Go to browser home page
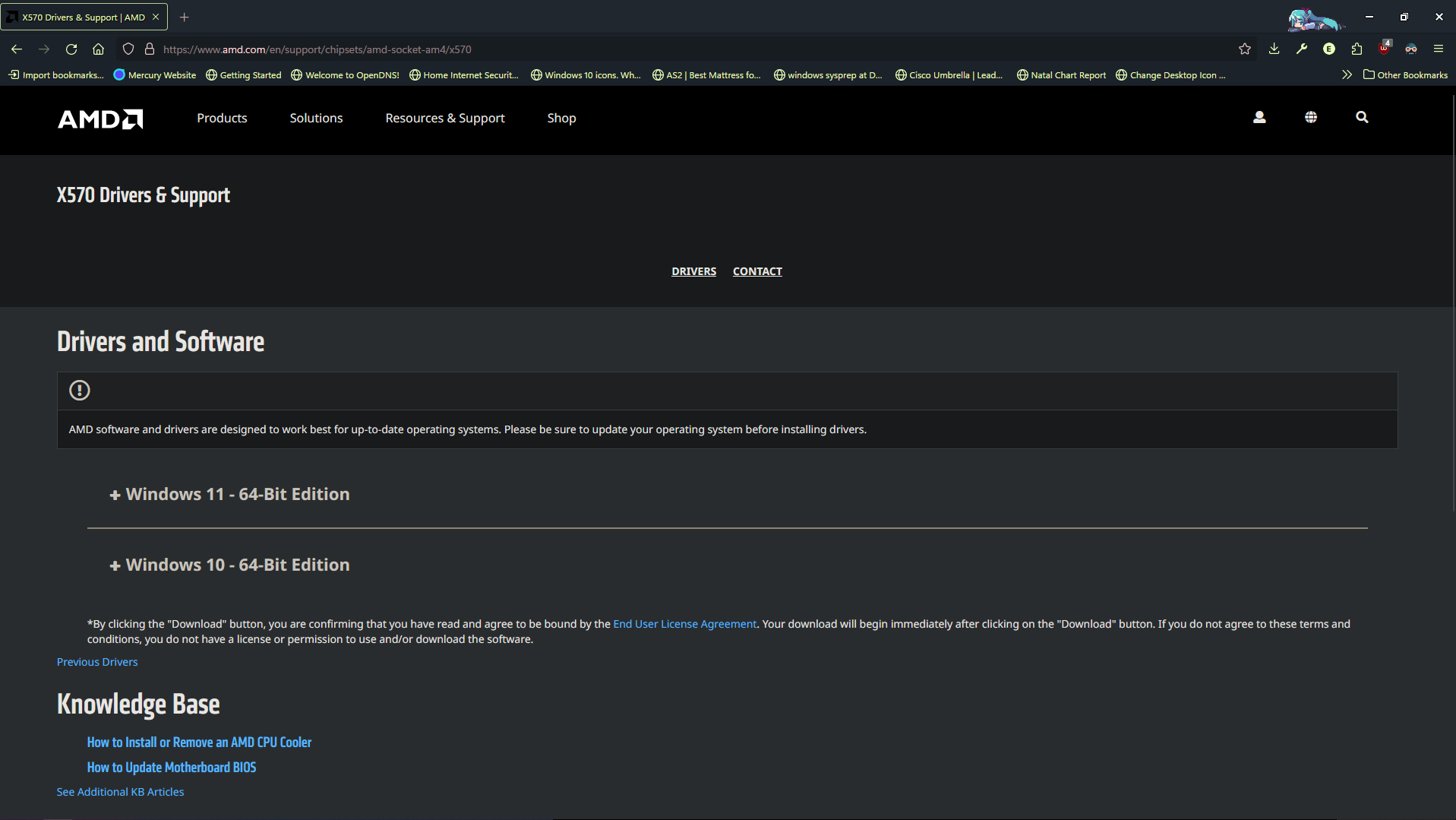 (99, 49)
